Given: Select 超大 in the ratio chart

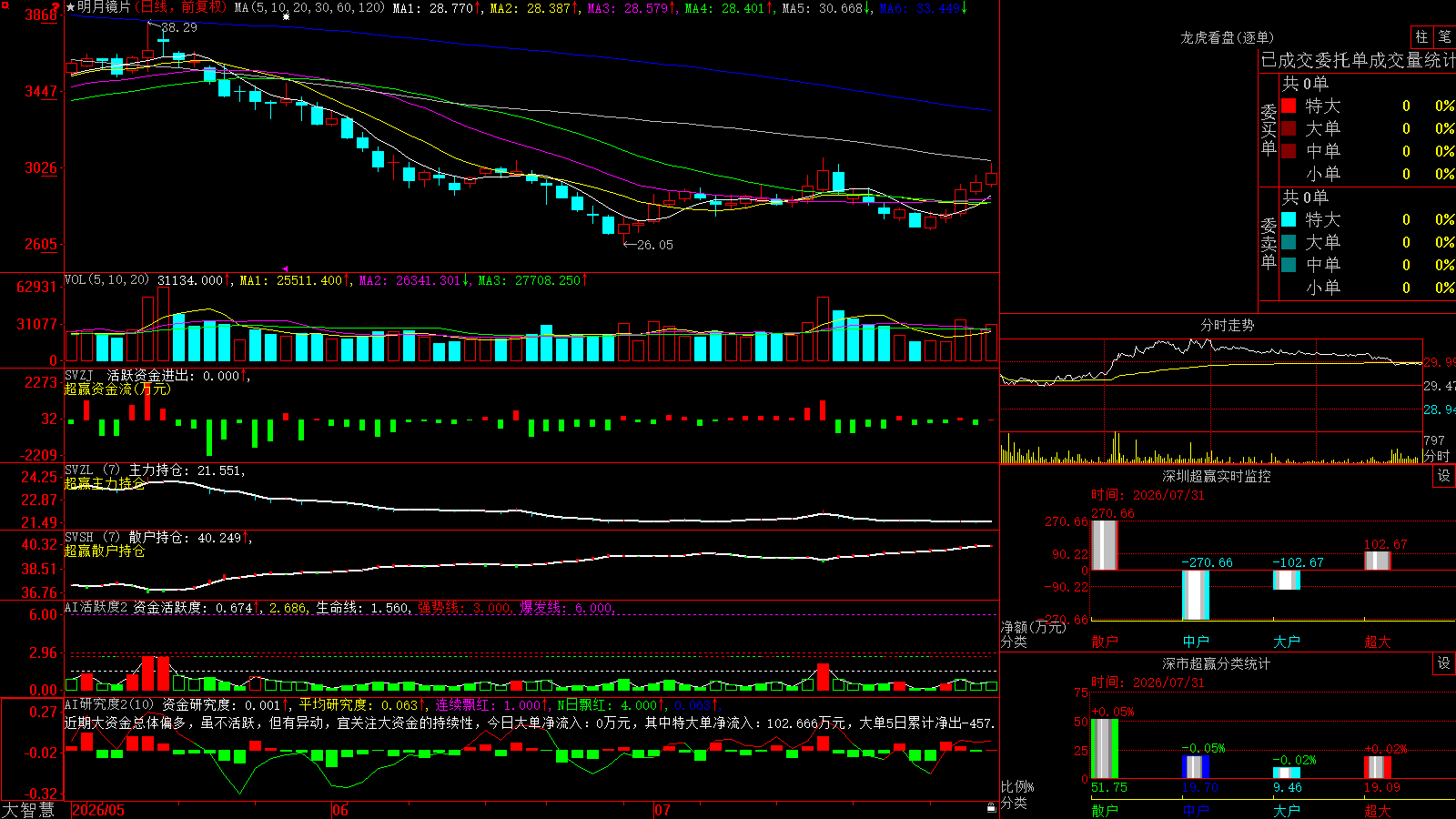Looking at the screenshot, I should click(1378, 811).
